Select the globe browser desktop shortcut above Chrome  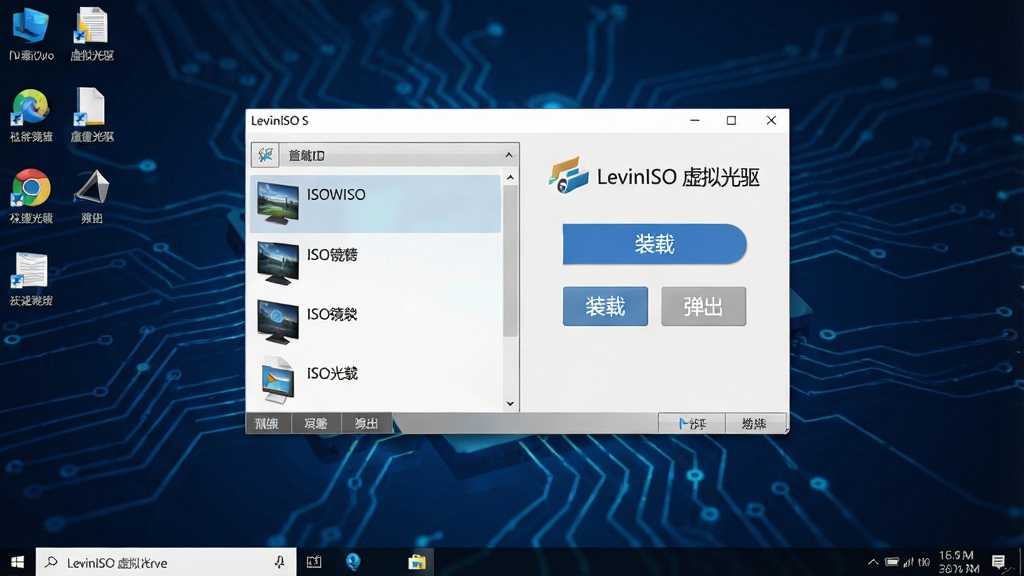click(31, 116)
